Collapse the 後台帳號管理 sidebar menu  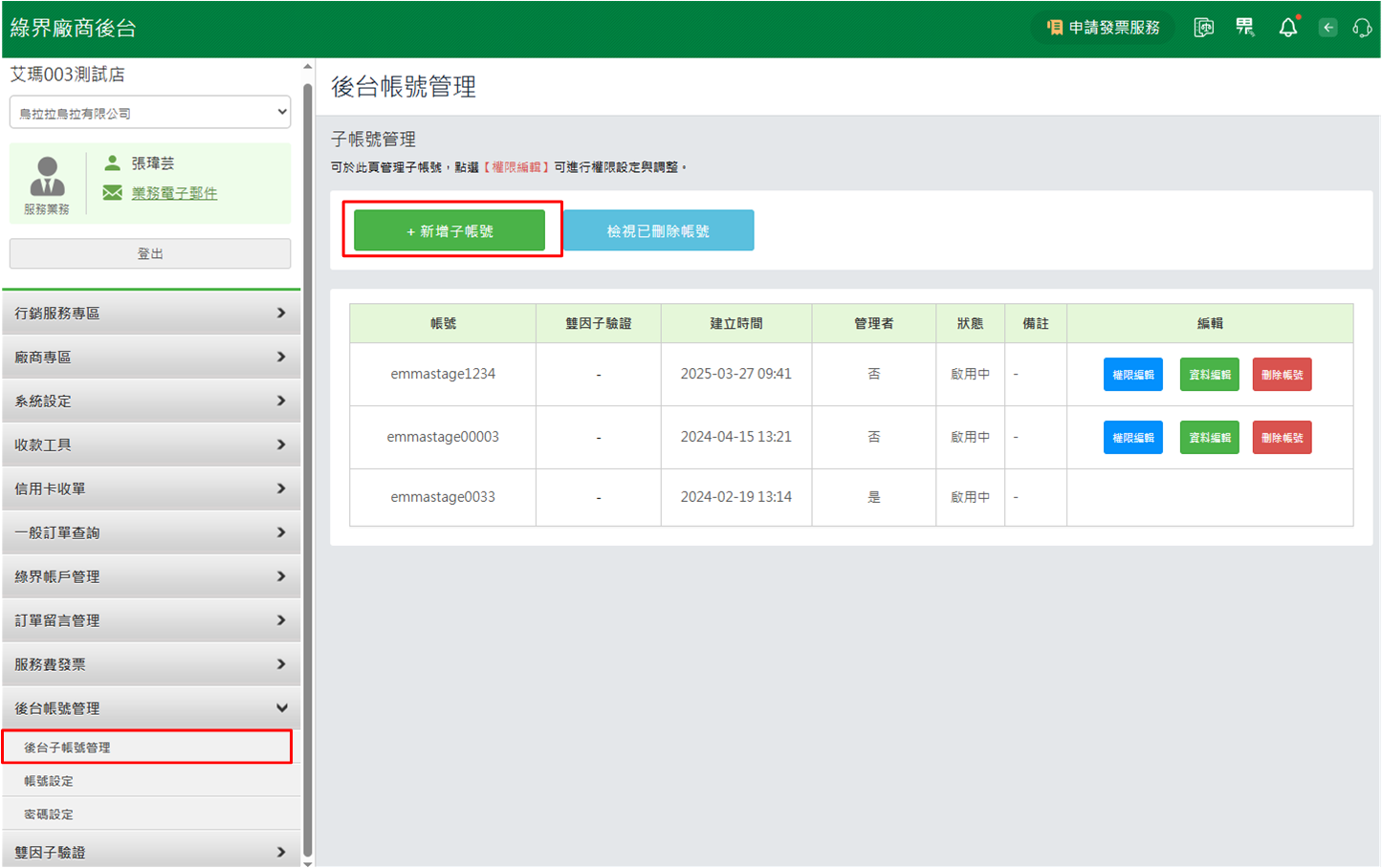click(x=151, y=709)
